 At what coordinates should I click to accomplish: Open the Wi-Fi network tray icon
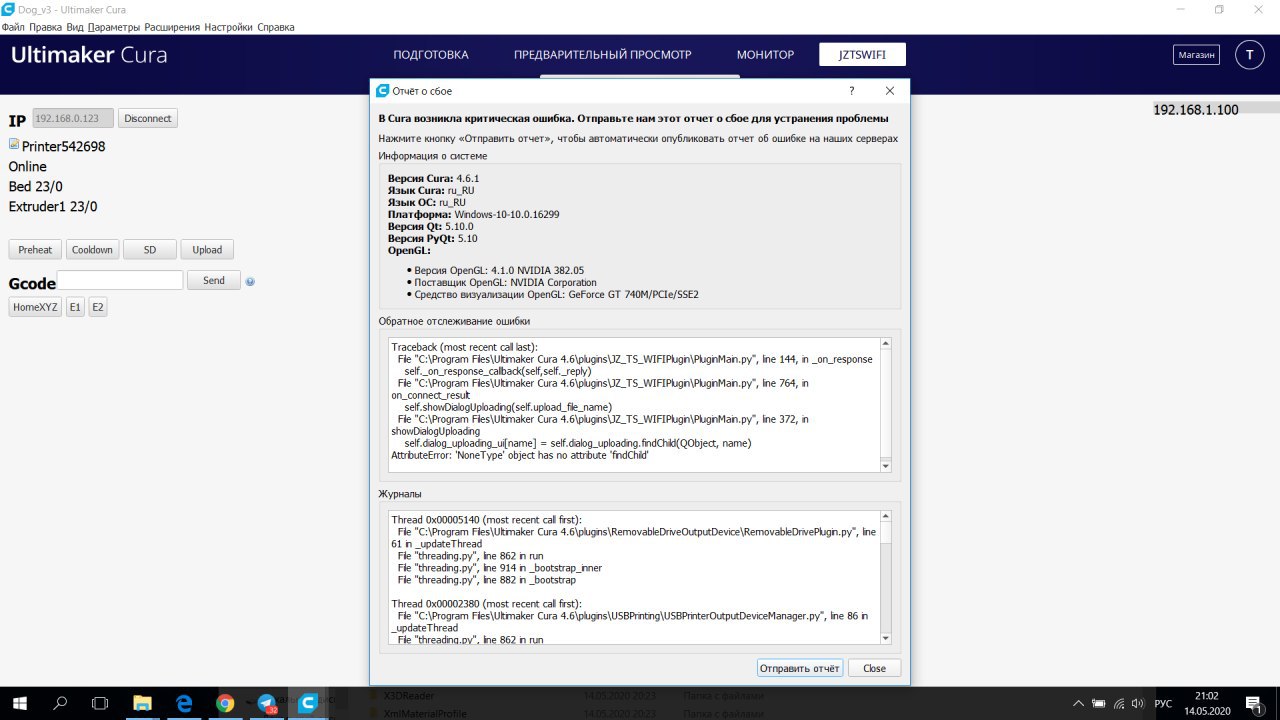point(1118,704)
